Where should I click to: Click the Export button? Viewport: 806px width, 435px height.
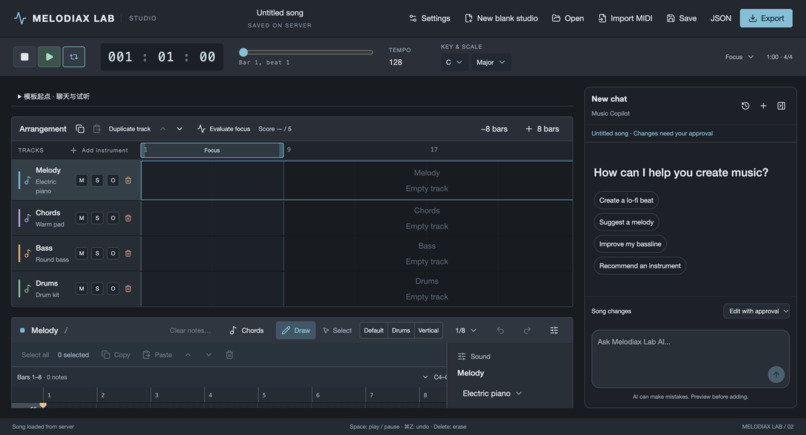(766, 19)
